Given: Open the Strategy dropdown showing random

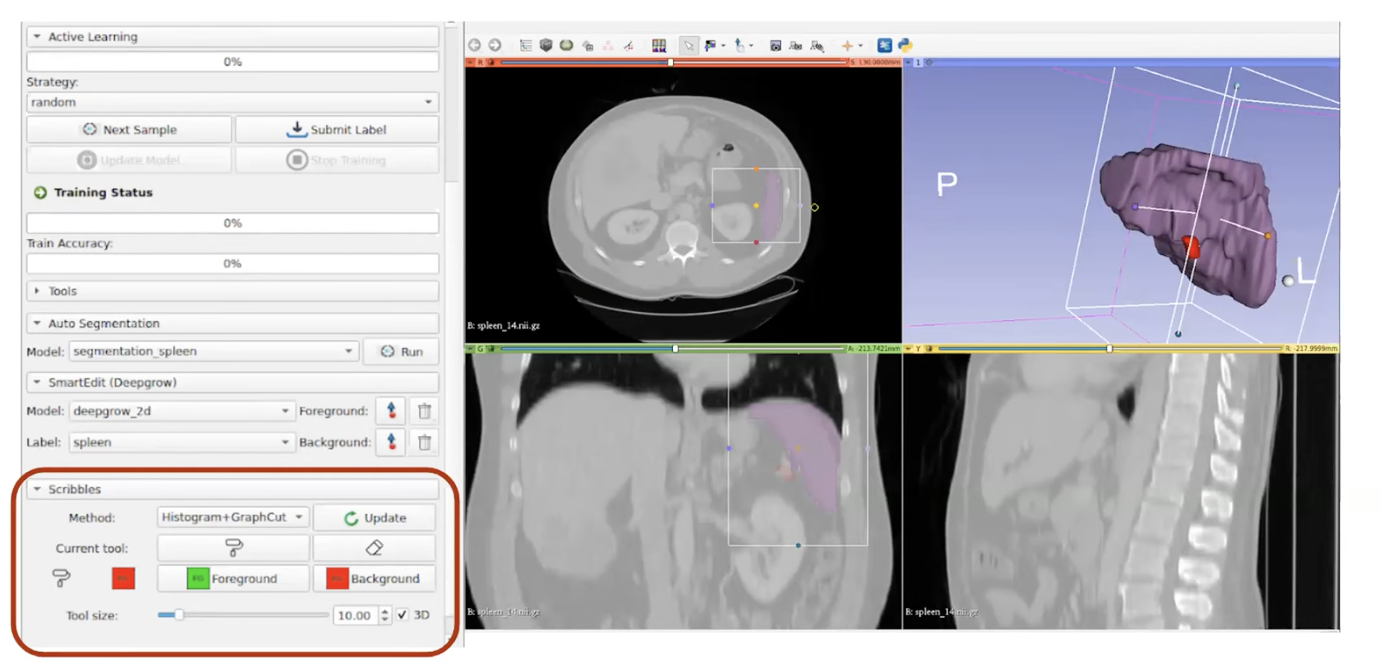Looking at the screenshot, I should (232, 102).
